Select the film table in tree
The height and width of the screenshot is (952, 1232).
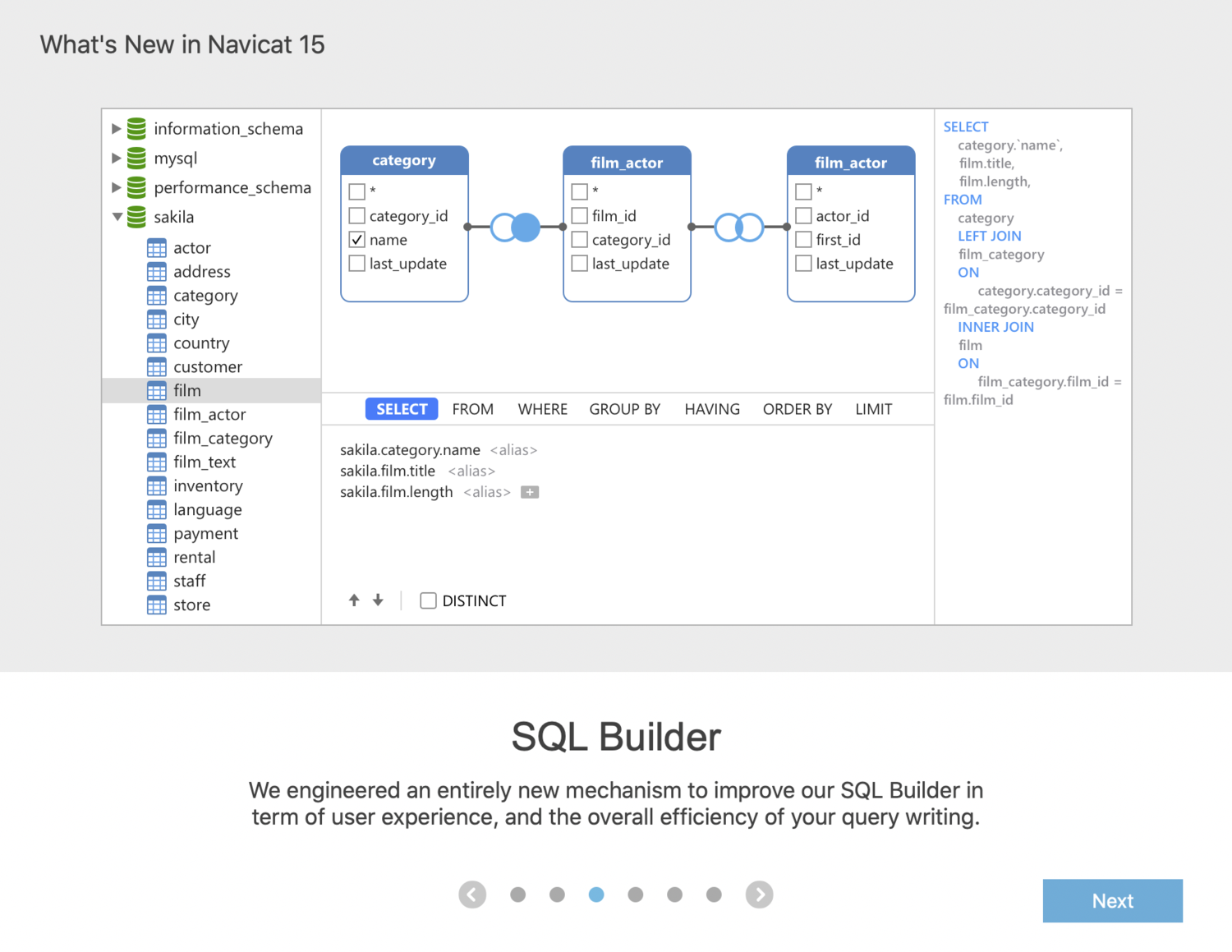point(211,390)
